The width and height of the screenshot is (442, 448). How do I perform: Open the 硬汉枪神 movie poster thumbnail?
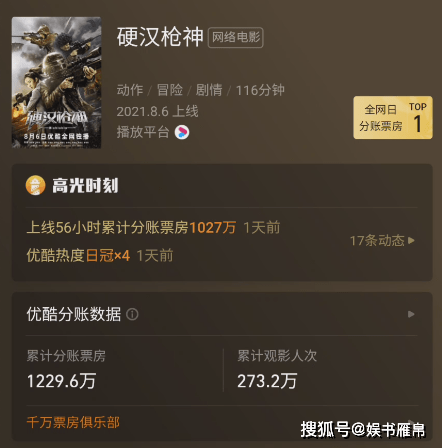pos(56,82)
